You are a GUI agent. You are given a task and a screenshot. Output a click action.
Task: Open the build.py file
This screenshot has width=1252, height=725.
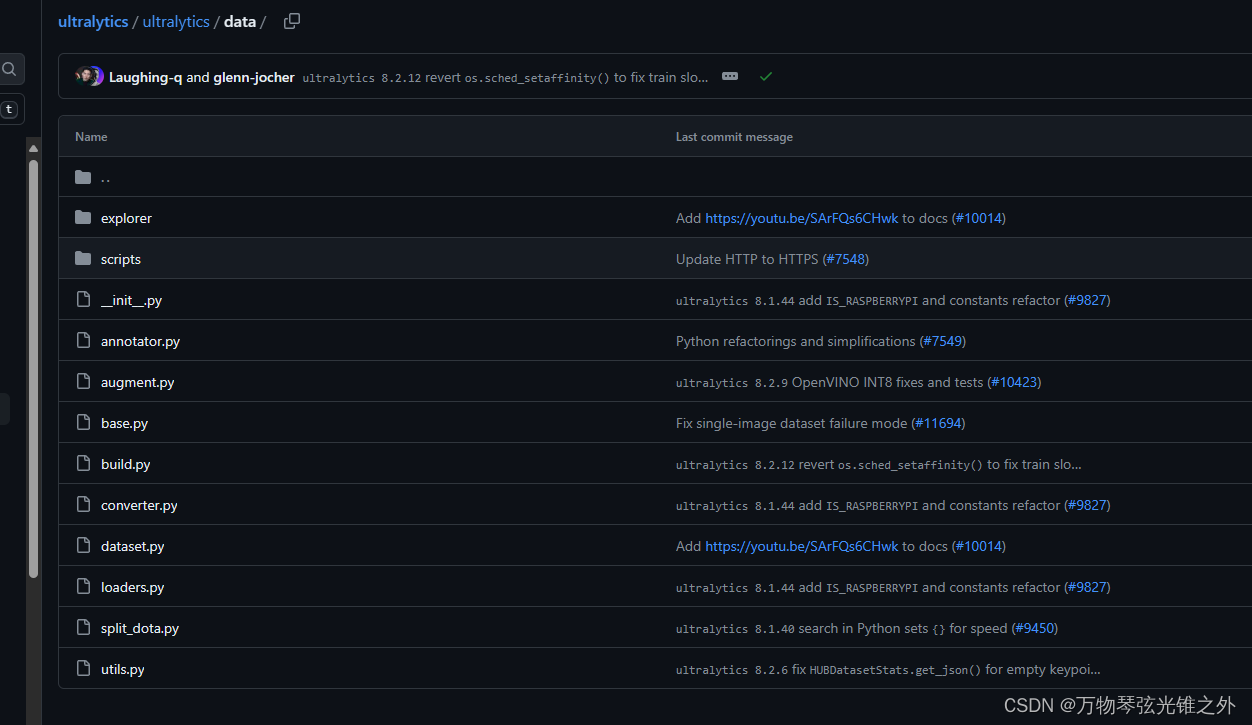point(126,464)
